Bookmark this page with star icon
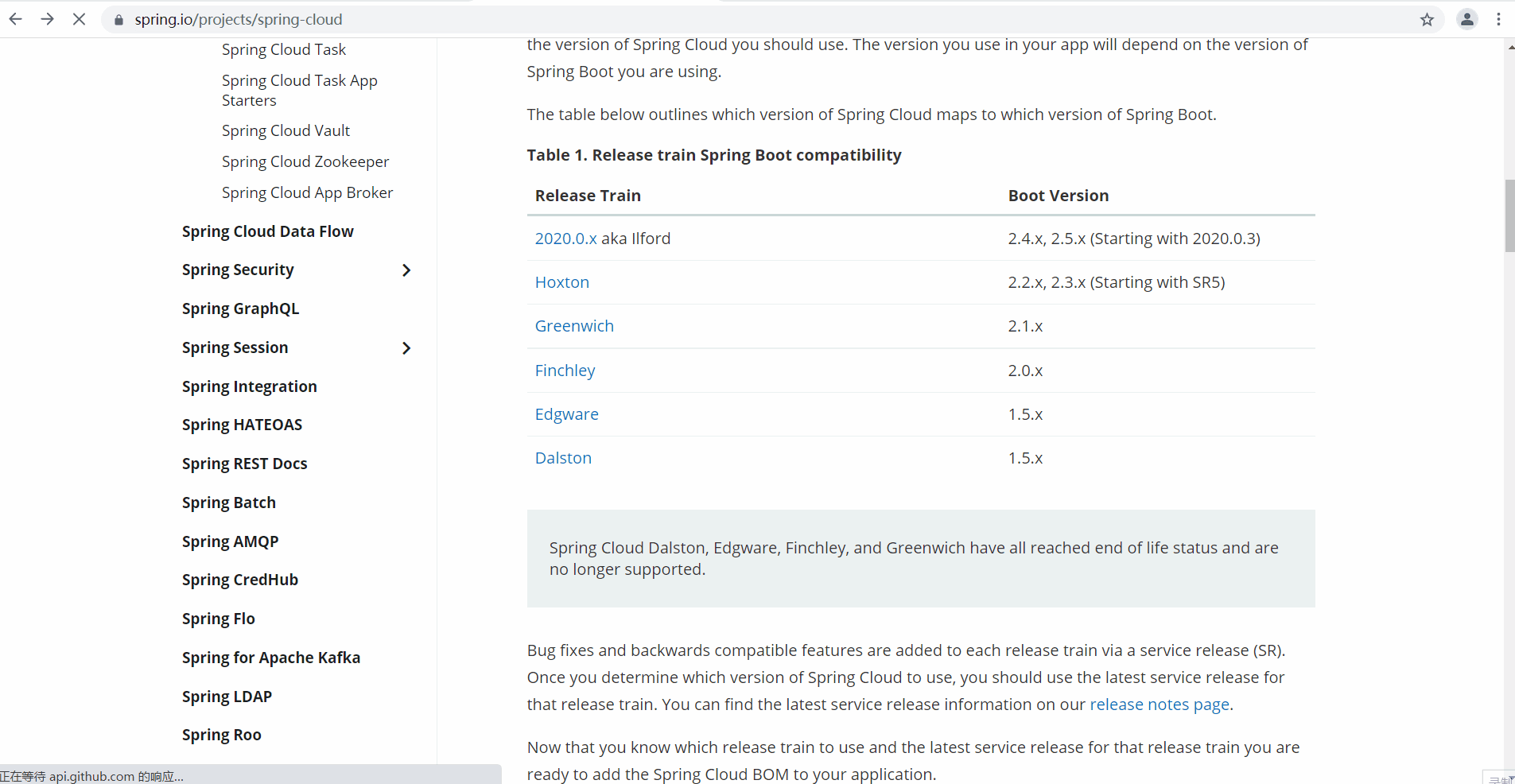 (x=1427, y=20)
